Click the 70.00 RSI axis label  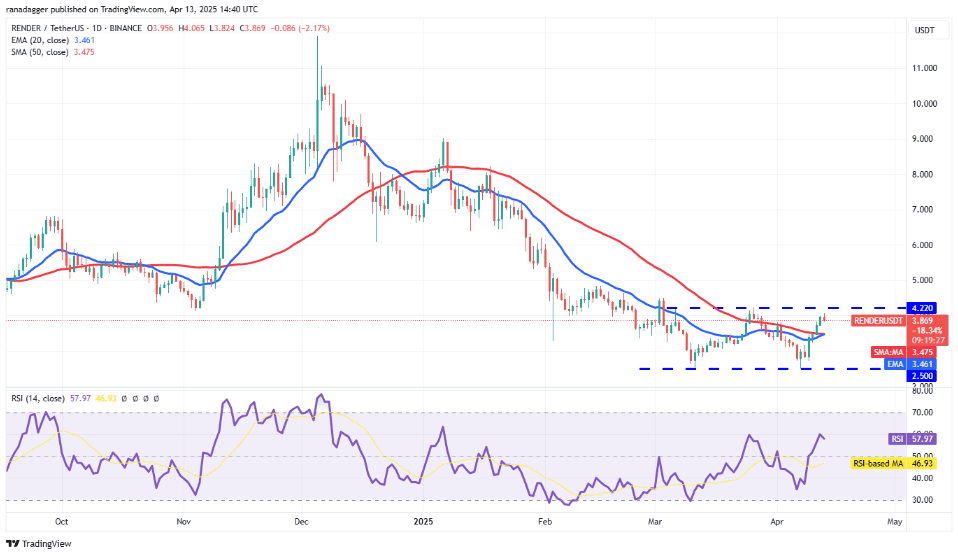pyautogui.click(x=923, y=412)
